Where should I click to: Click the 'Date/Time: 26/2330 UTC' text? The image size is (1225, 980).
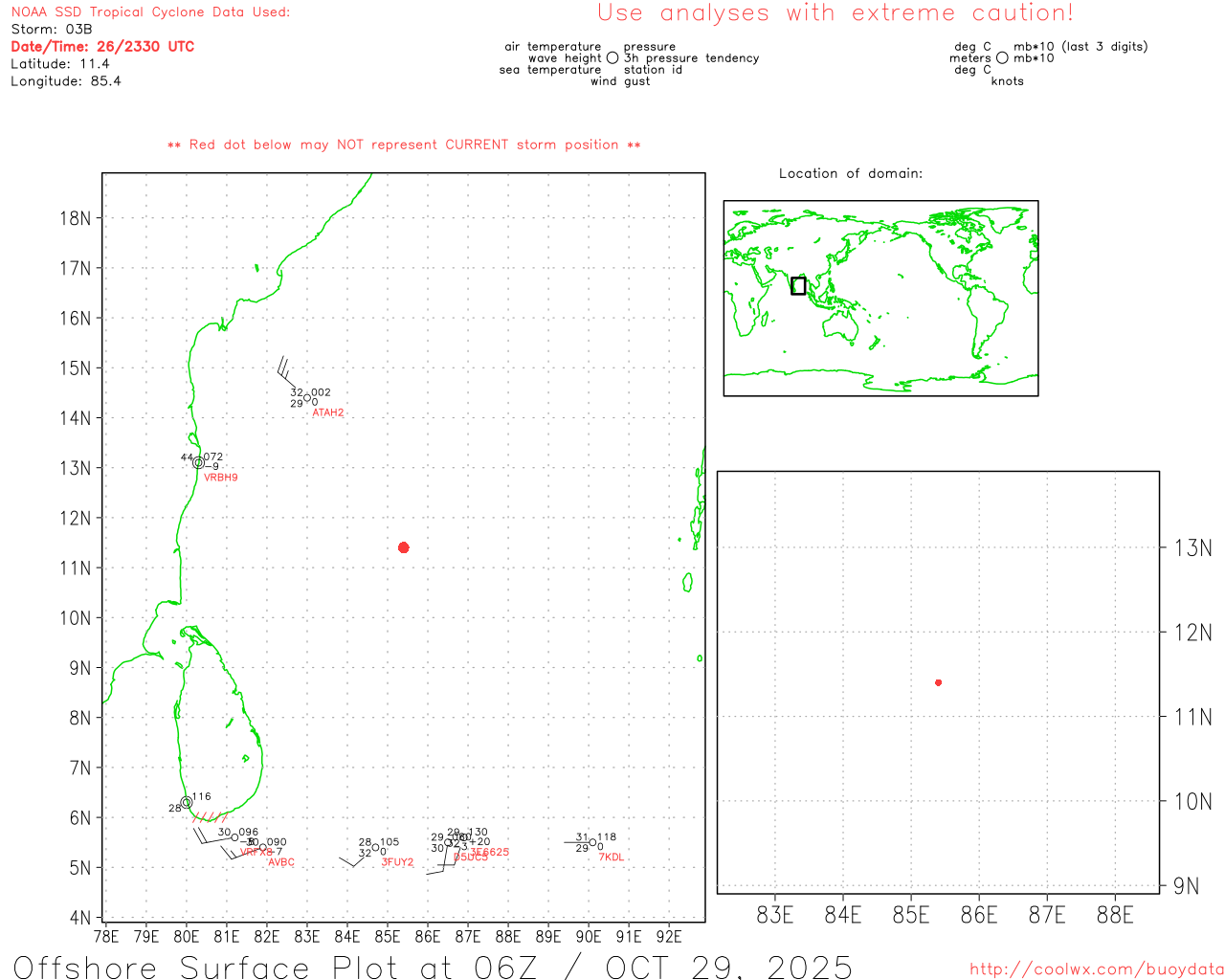coord(102,46)
